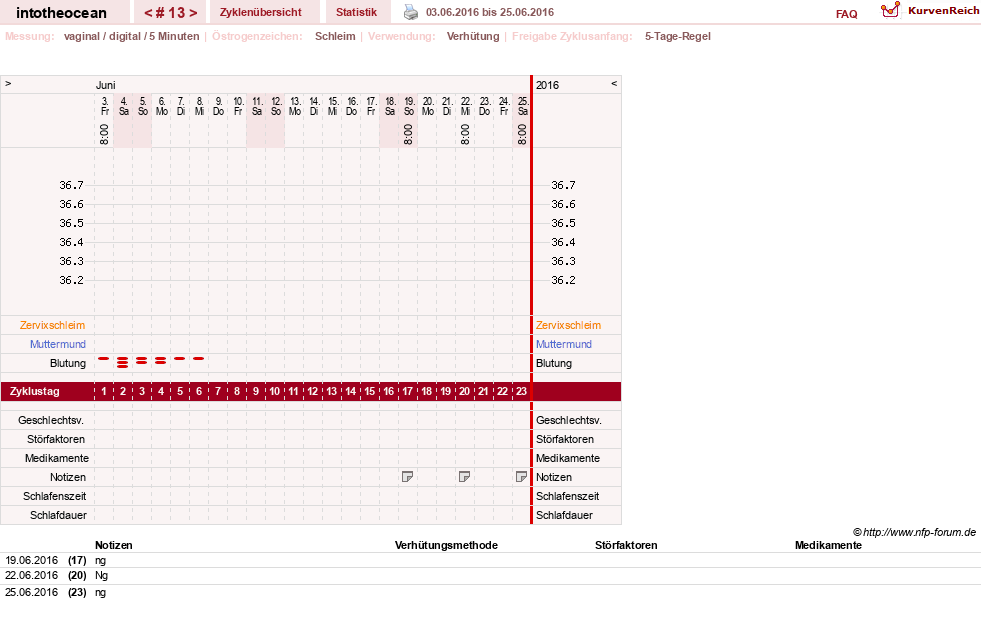981x624 pixels.
Task: Click the right Muttermund label
Action: (564, 344)
